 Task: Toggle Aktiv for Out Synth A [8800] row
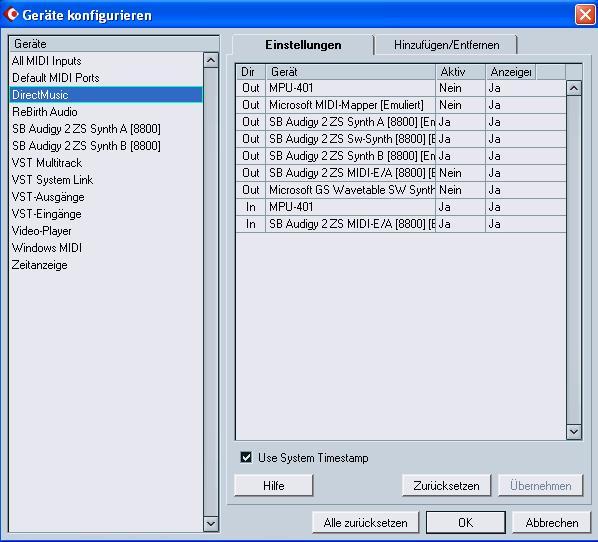click(x=460, y=122)
